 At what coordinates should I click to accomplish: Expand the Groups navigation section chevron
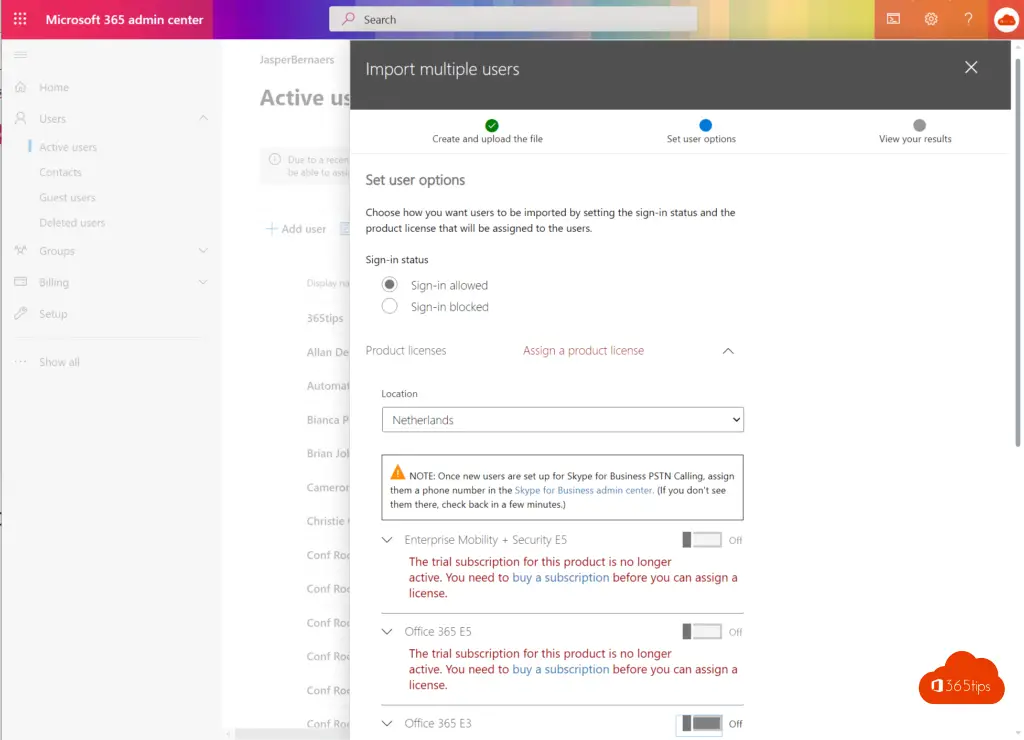(x=203, y=251)
